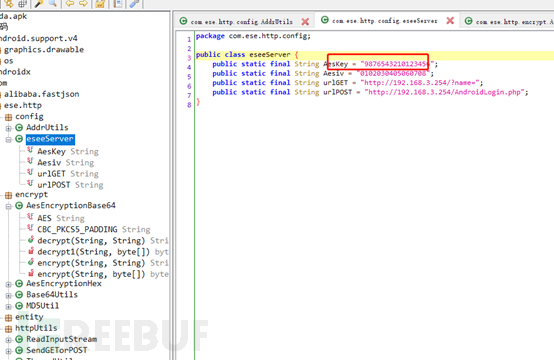The image size is (554, 360).
Task: Select the decrypt(String, String) method
Action: [91, 241]
